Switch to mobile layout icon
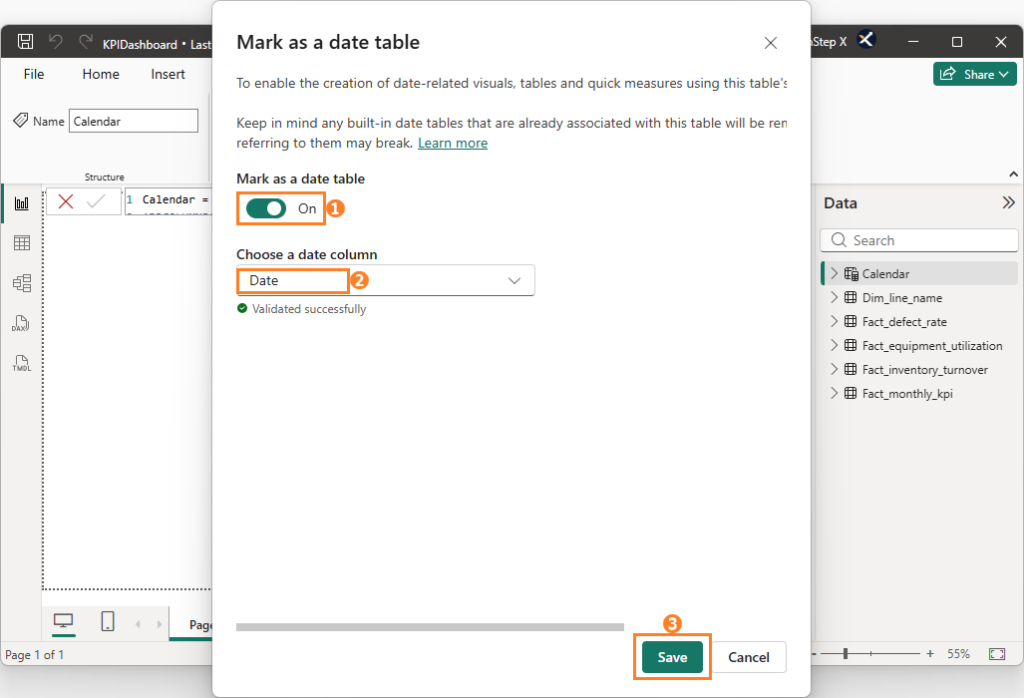Viewport: 1024px width, 698px height. (x=108, y=621)
